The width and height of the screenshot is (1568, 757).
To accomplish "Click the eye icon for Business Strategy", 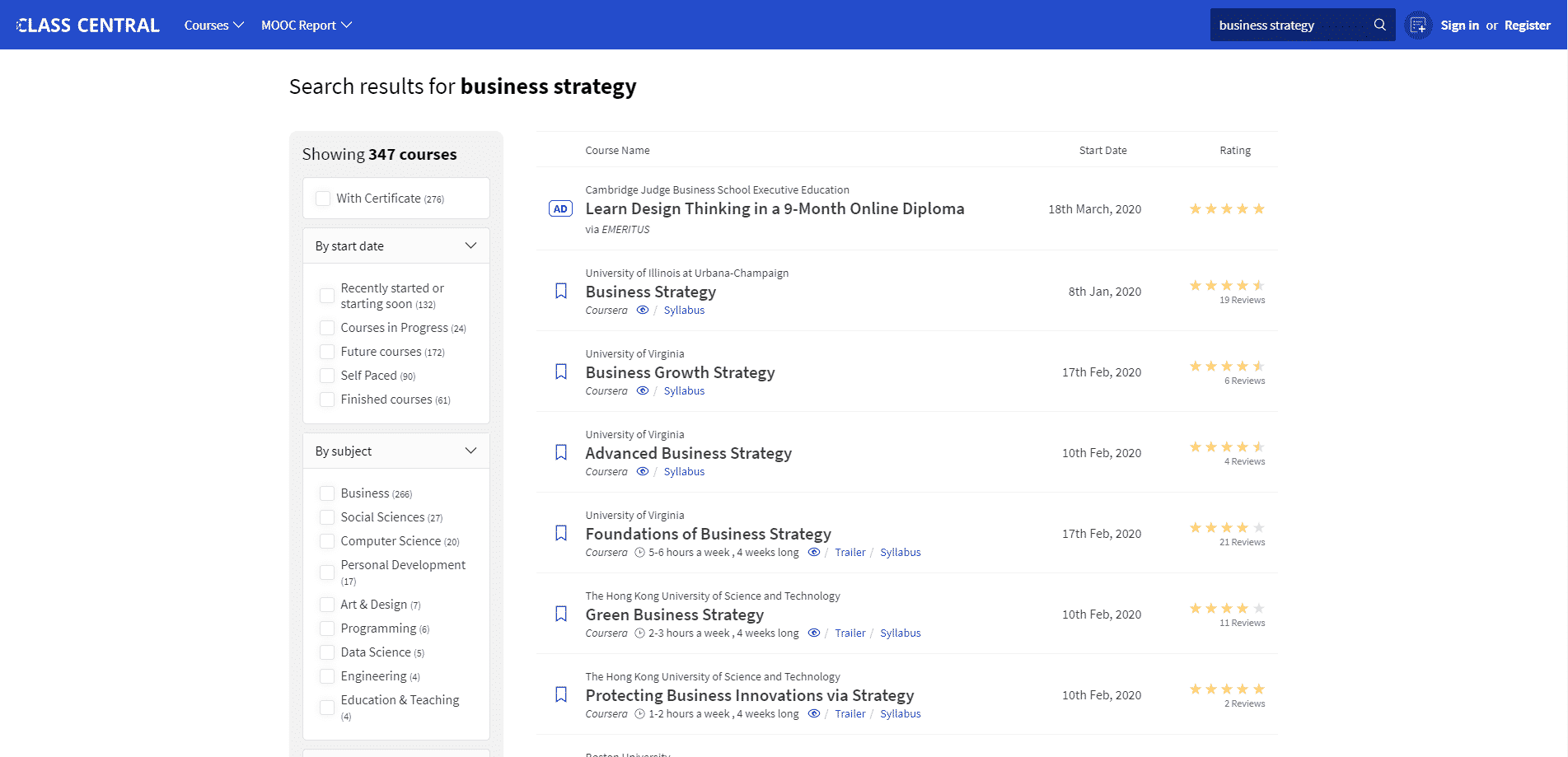I will pyautogui.click(x=643, y=311).
